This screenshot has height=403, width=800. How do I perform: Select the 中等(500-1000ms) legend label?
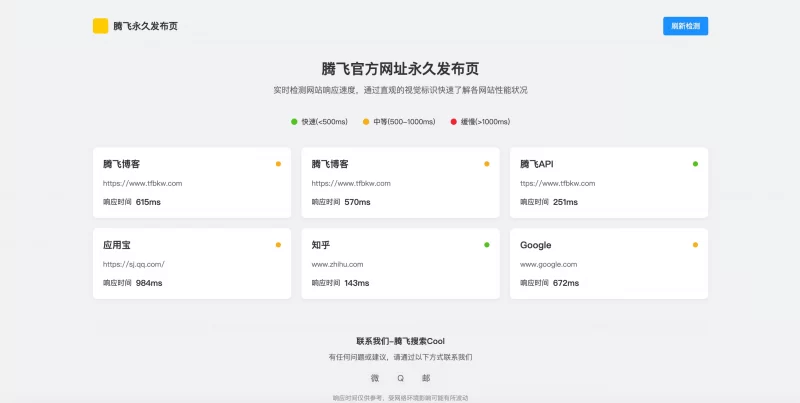pyautogui.click(x=405, y=122)
